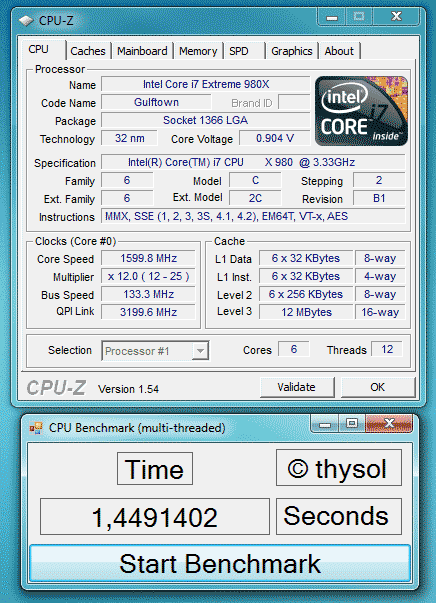Click the Ext. Model value 2C
Image resolution: width=436 pixels, height=603 pixels.
tap(255, 198)
